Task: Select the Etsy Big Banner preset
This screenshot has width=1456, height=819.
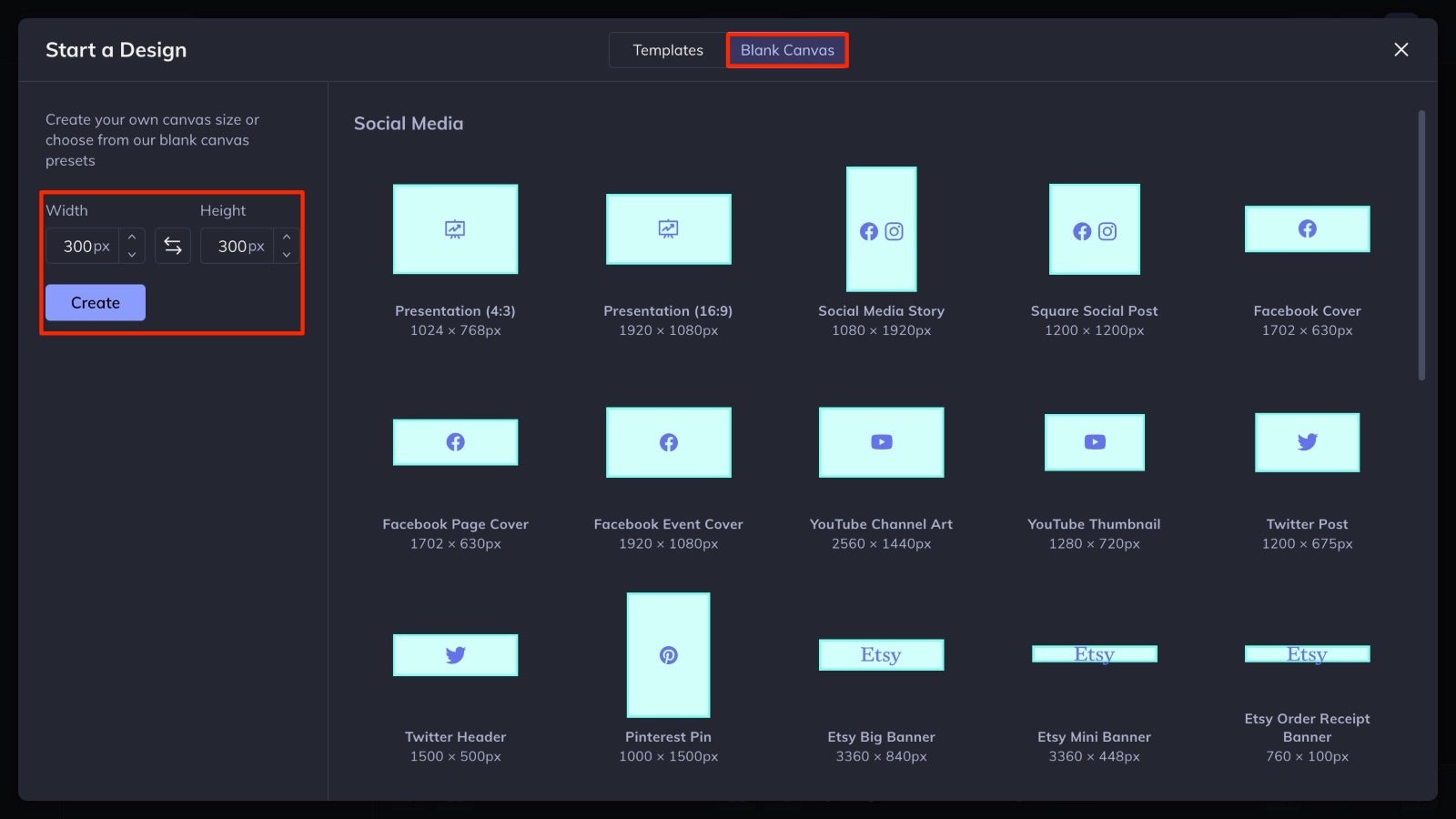Action: tap(880, 654)
